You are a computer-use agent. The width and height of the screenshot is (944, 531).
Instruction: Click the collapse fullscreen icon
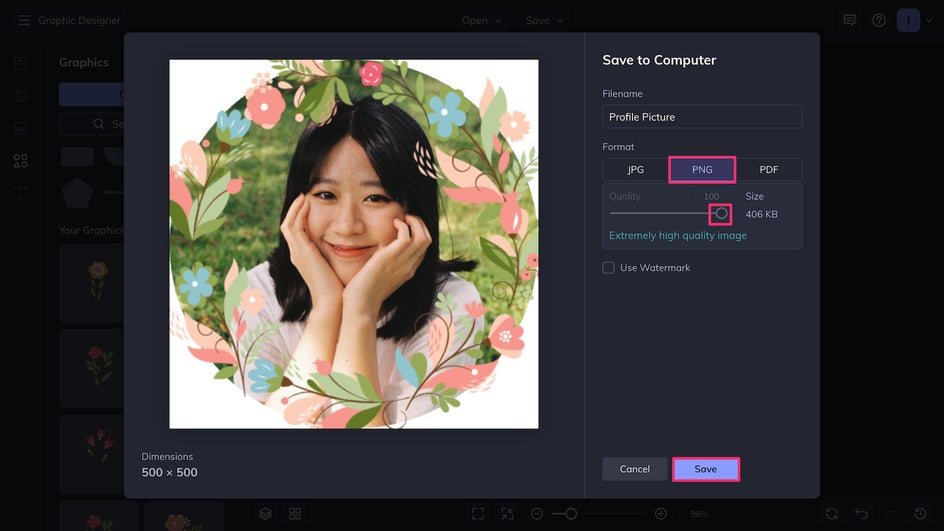click(x=508, y=514)
